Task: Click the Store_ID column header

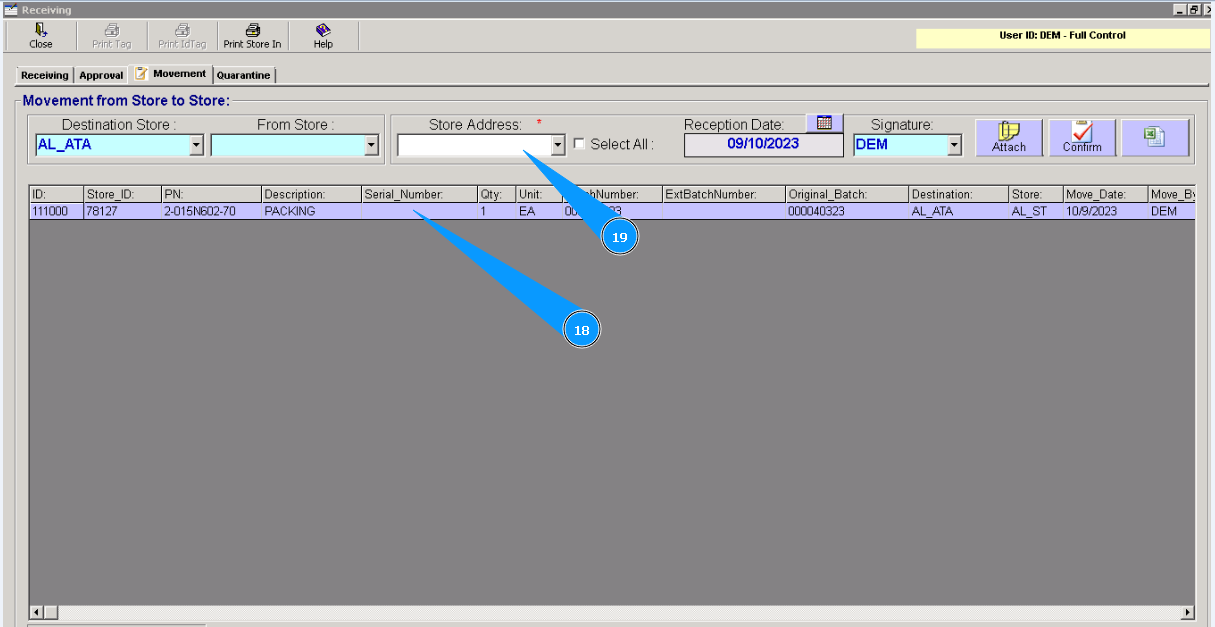Action: point(122,194)
